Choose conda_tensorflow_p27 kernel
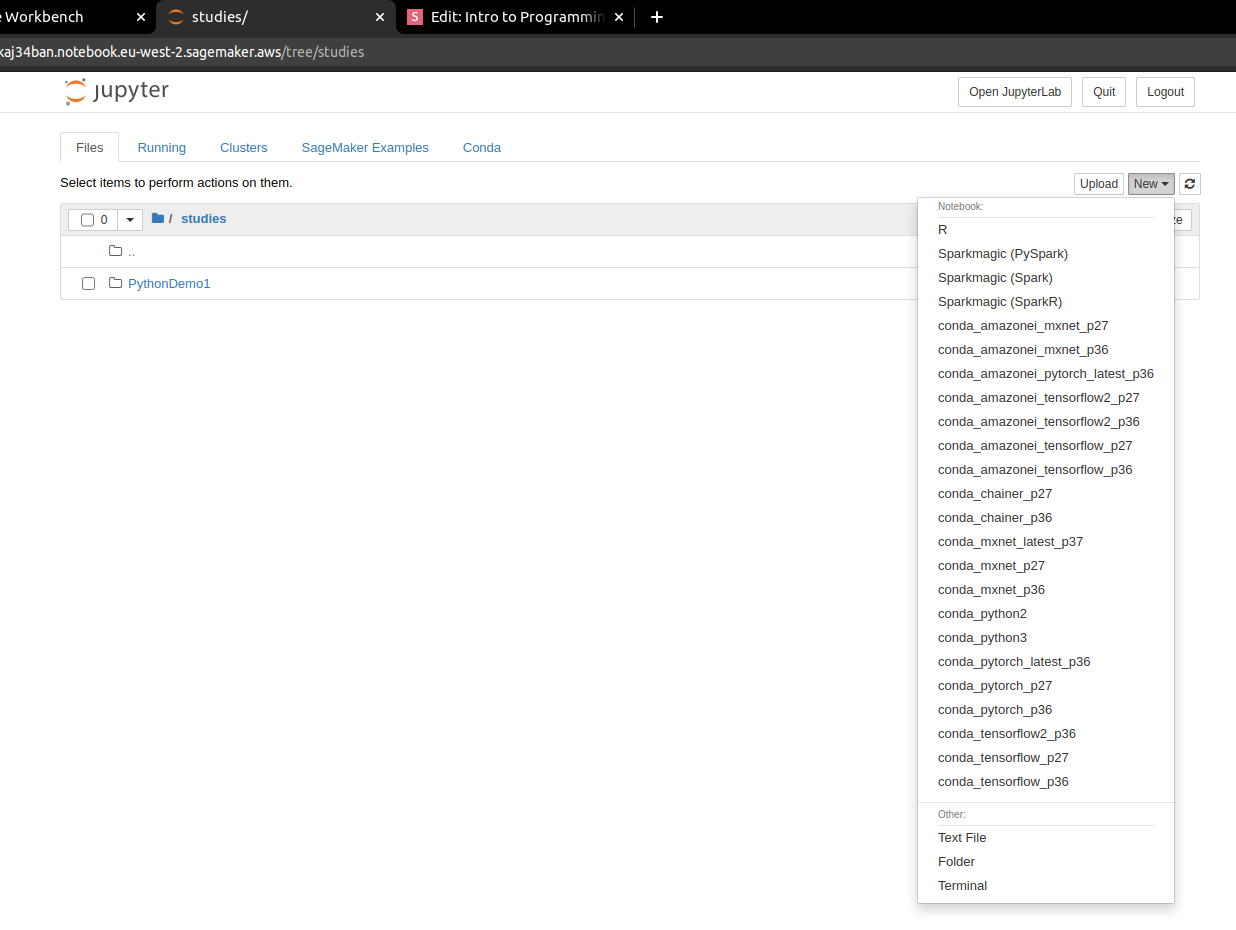 [x=1046, y=758]
